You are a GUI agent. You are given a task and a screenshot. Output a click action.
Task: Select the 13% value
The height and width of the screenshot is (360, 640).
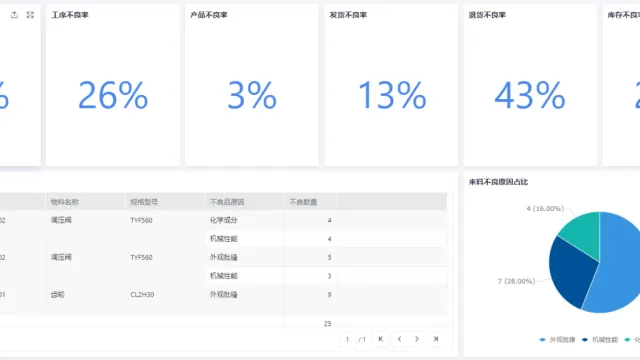tap(392, 96)
